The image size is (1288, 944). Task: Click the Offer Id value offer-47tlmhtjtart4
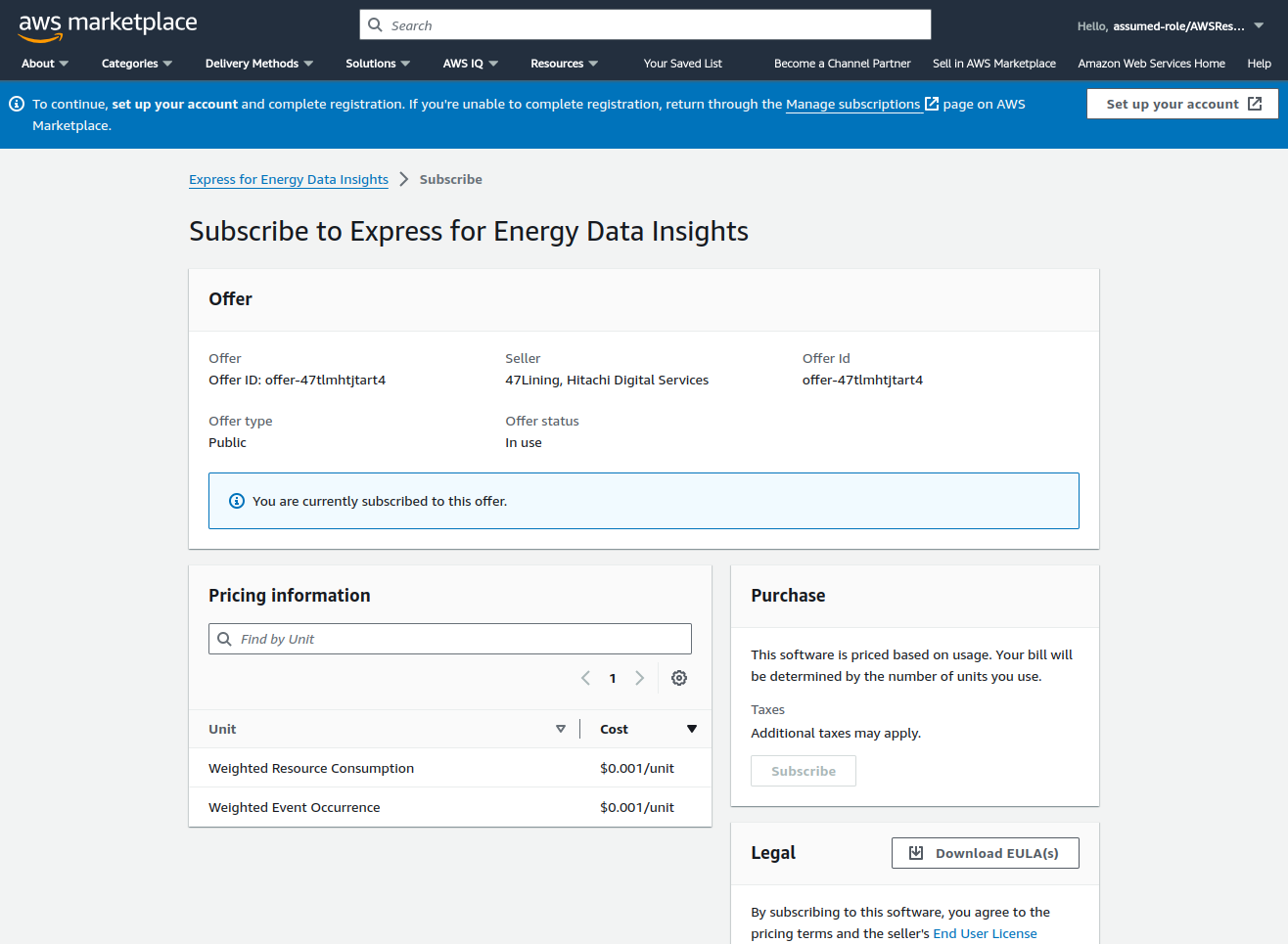click(862, 380)
